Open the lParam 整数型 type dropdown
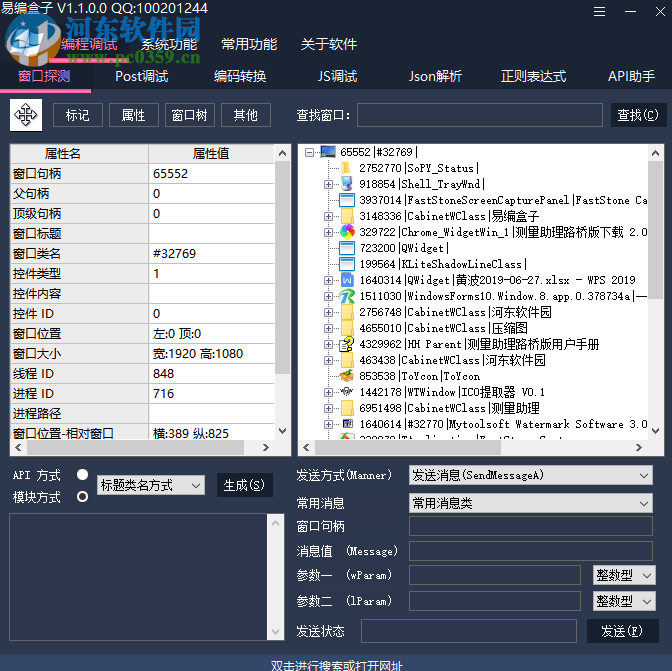The height and width of the screenshot is (671, 672). click(x=624, y=601)
